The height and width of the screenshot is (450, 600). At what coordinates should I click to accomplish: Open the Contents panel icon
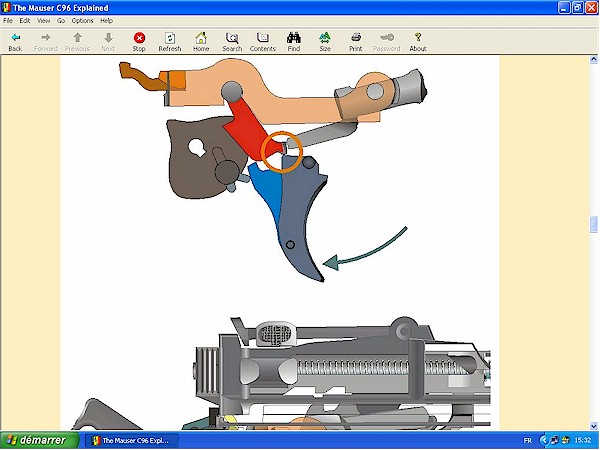coord(262,42)
